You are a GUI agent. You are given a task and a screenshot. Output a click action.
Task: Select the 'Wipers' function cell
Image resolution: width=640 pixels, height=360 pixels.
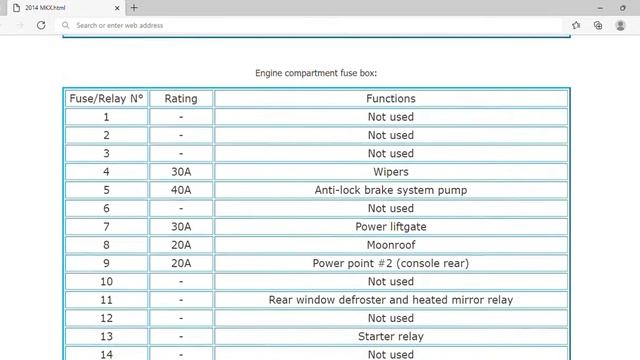(x=391, y=172)
